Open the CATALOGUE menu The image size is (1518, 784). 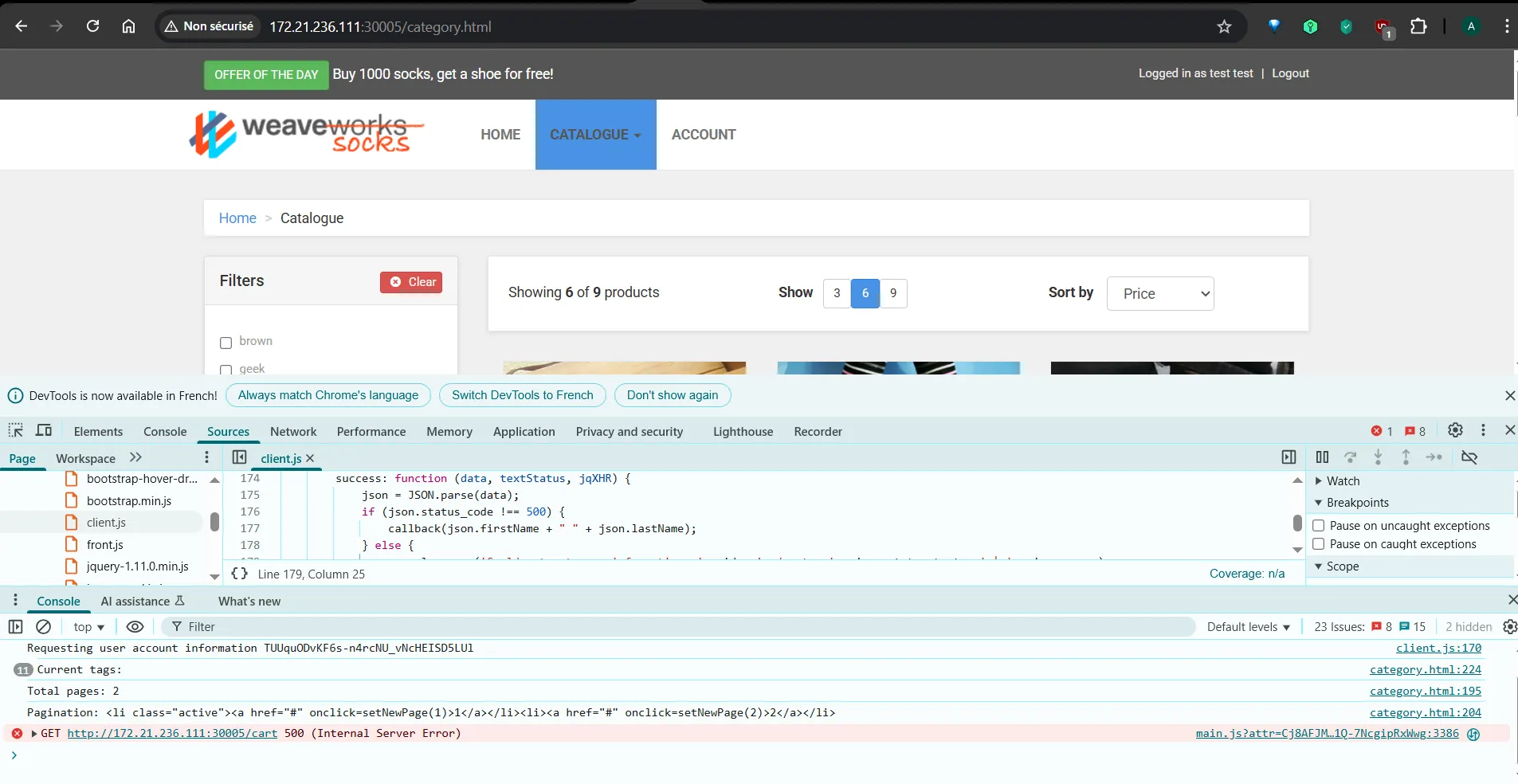(595, 135)
